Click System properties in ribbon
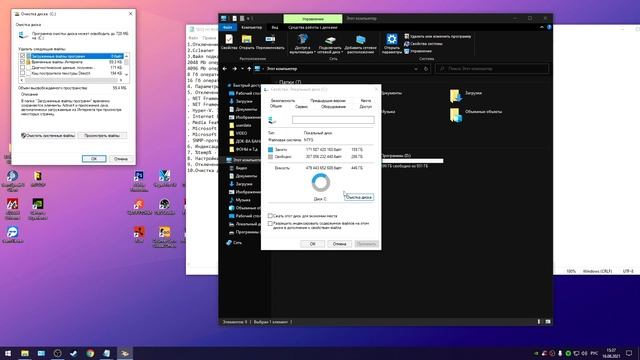The height and width of the screenshot is (360, 640). pos(423,44)
